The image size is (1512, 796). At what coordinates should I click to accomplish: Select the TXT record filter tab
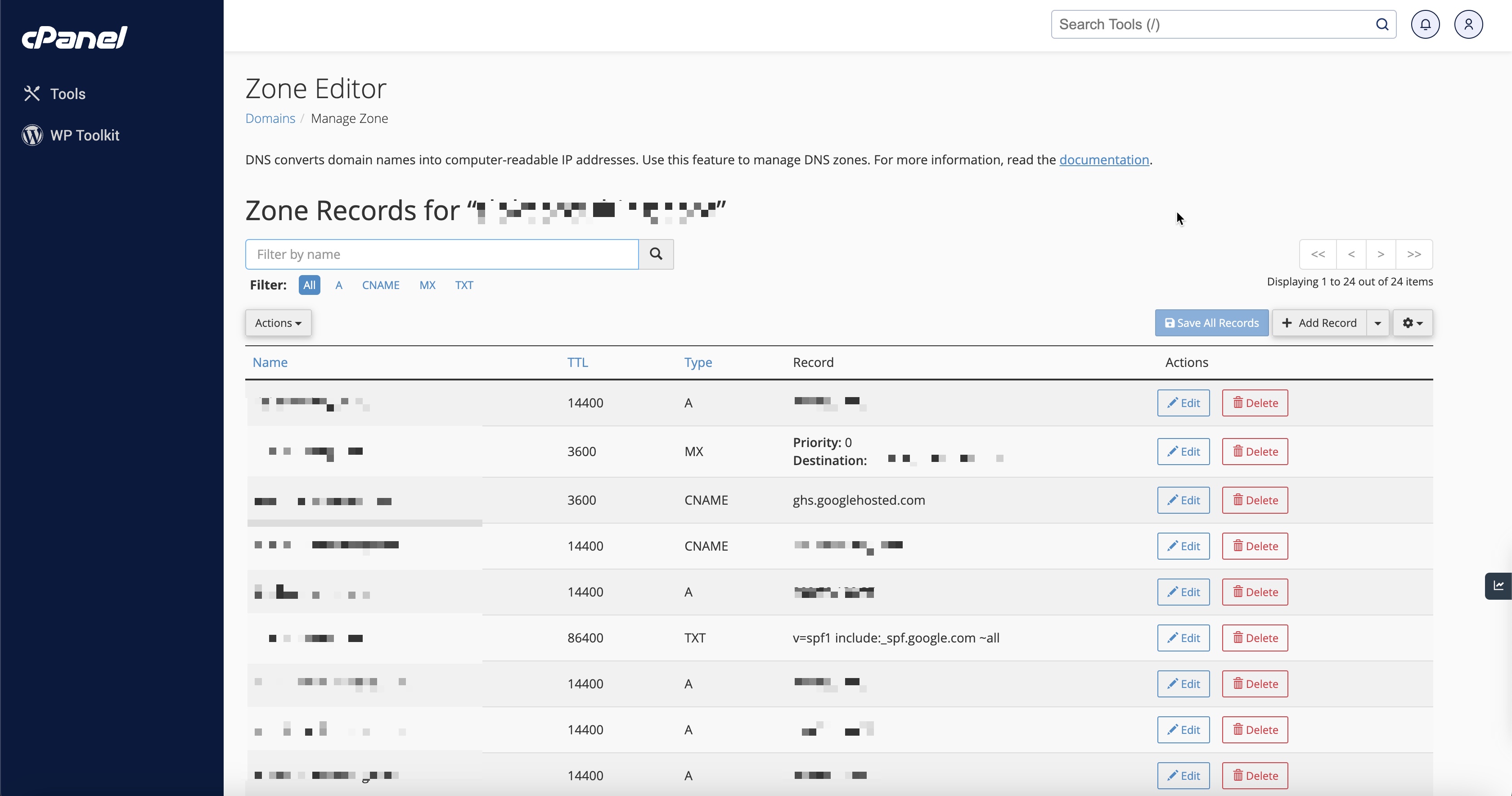click(x=463, y=285)
